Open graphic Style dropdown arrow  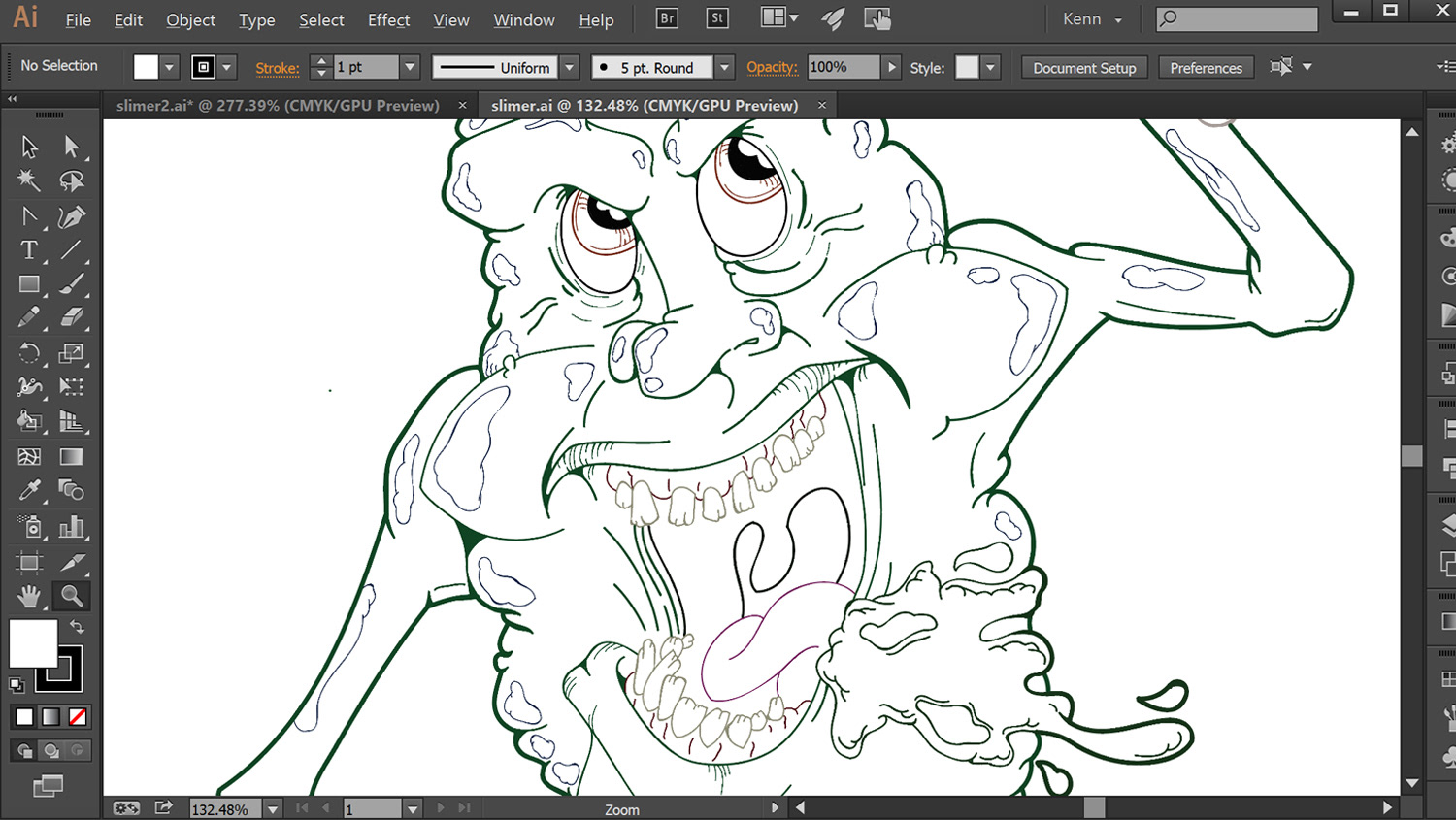(x=990, y=67)
